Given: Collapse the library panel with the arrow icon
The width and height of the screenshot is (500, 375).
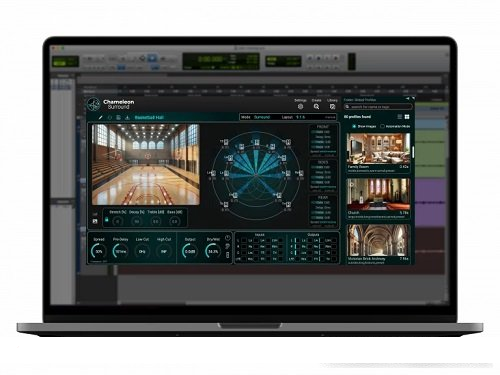Looking at the screenshot, I should (407, 99).
